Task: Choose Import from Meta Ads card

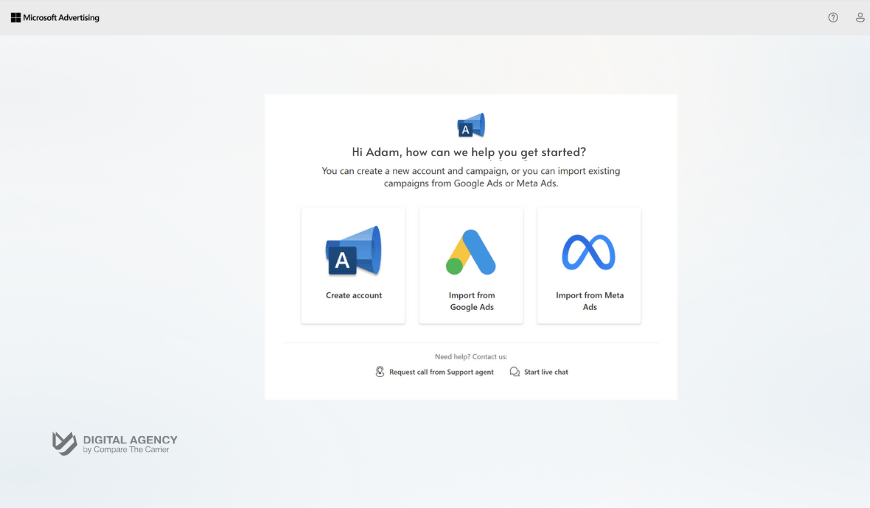Action: click(589, 266)
